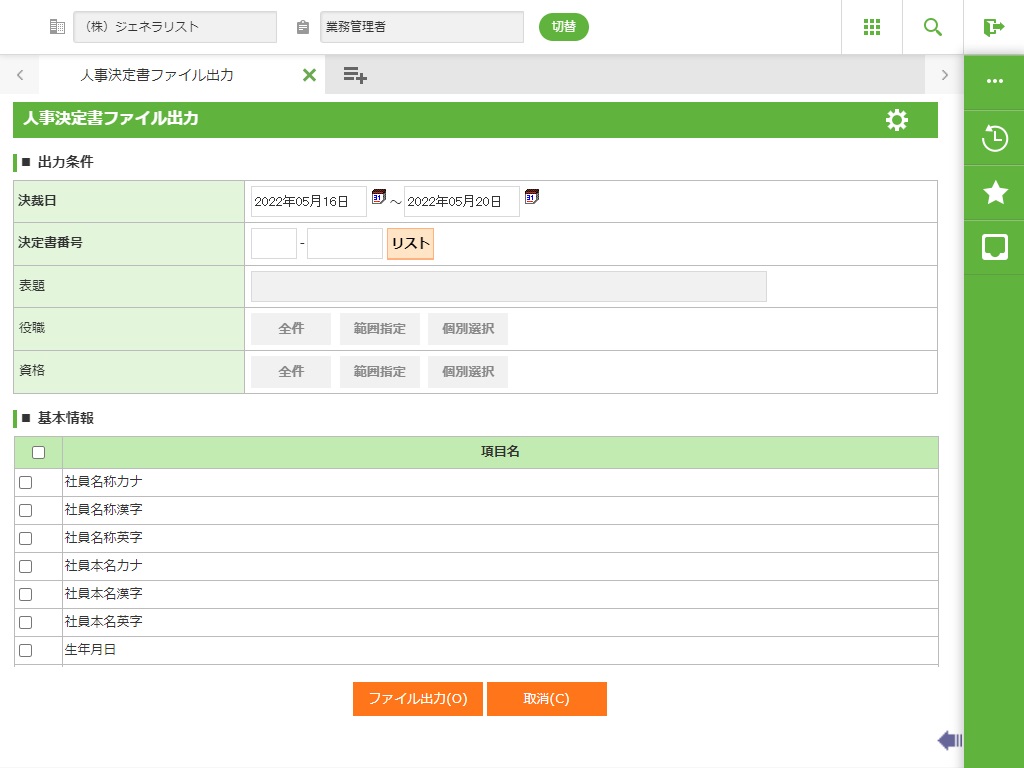This screenshot has height=768, width=1024.
Task: Open the apps grid menu icon
Action: pyautogui.click(x=871, y=27)
